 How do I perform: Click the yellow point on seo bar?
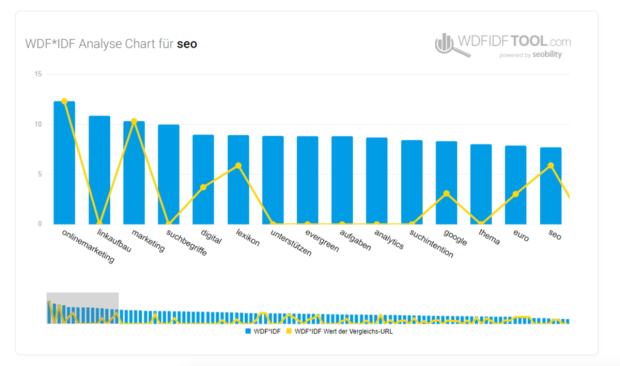pyautogui.click(x=551, y=166)
